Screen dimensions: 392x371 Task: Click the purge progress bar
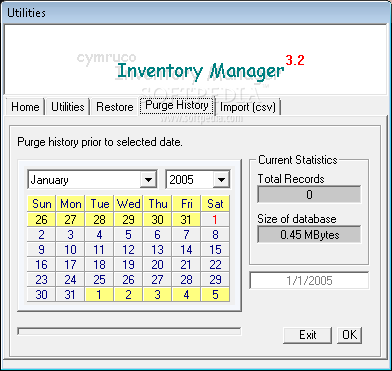pos(129,331)
